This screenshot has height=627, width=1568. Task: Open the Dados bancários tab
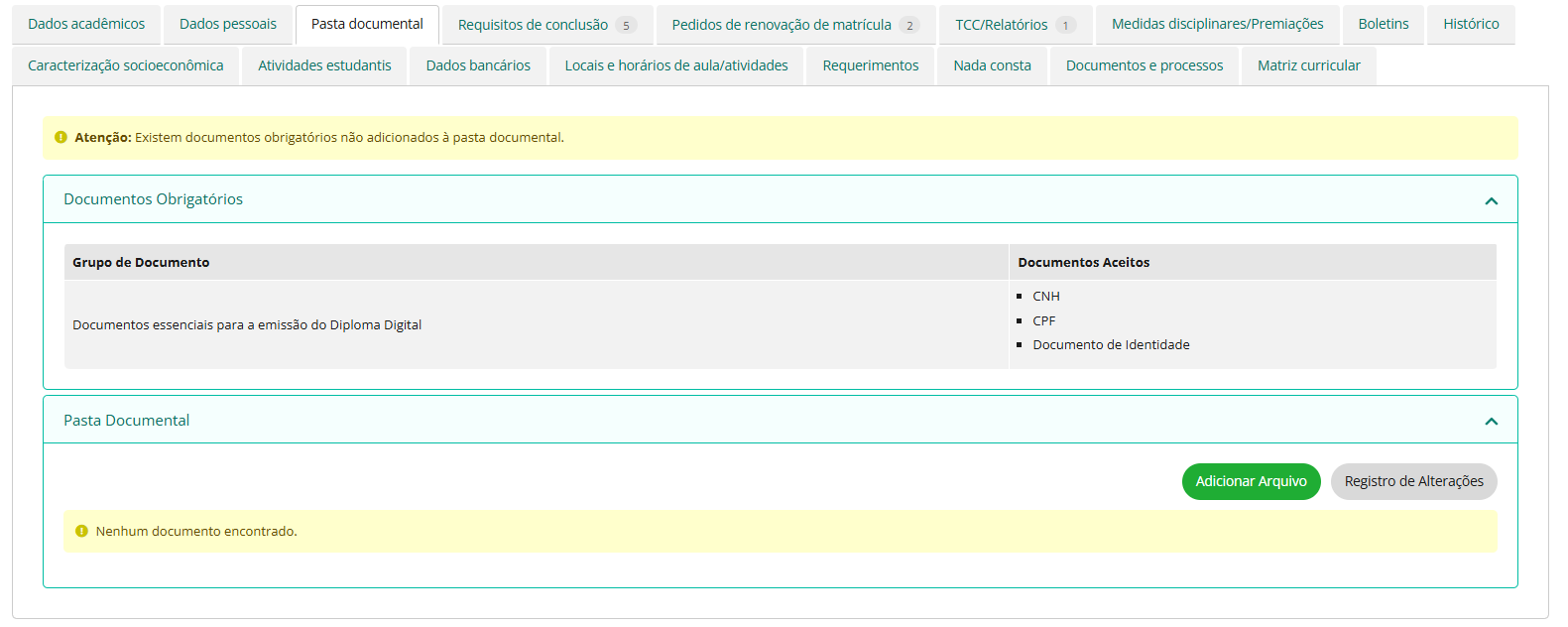coord(478,65)
